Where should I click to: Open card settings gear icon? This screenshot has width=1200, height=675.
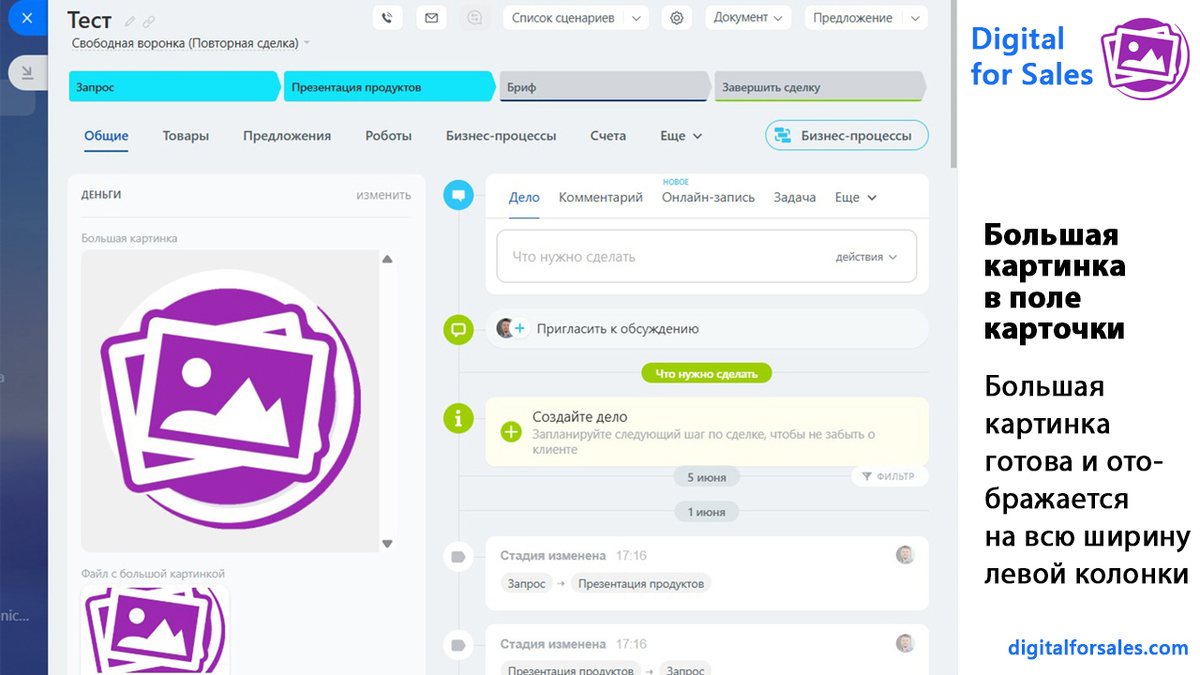pyautogui.click(x=677, y=18)
